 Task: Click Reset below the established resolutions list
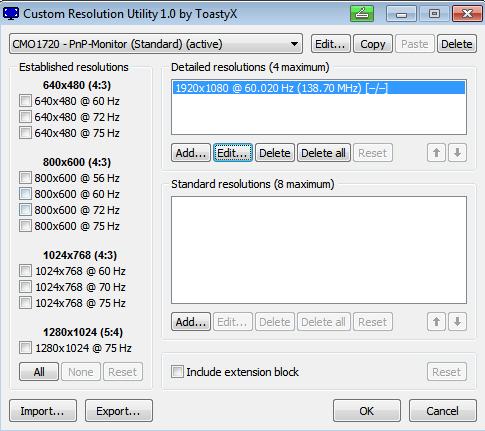pyautogui.click(x=123, y=372)
